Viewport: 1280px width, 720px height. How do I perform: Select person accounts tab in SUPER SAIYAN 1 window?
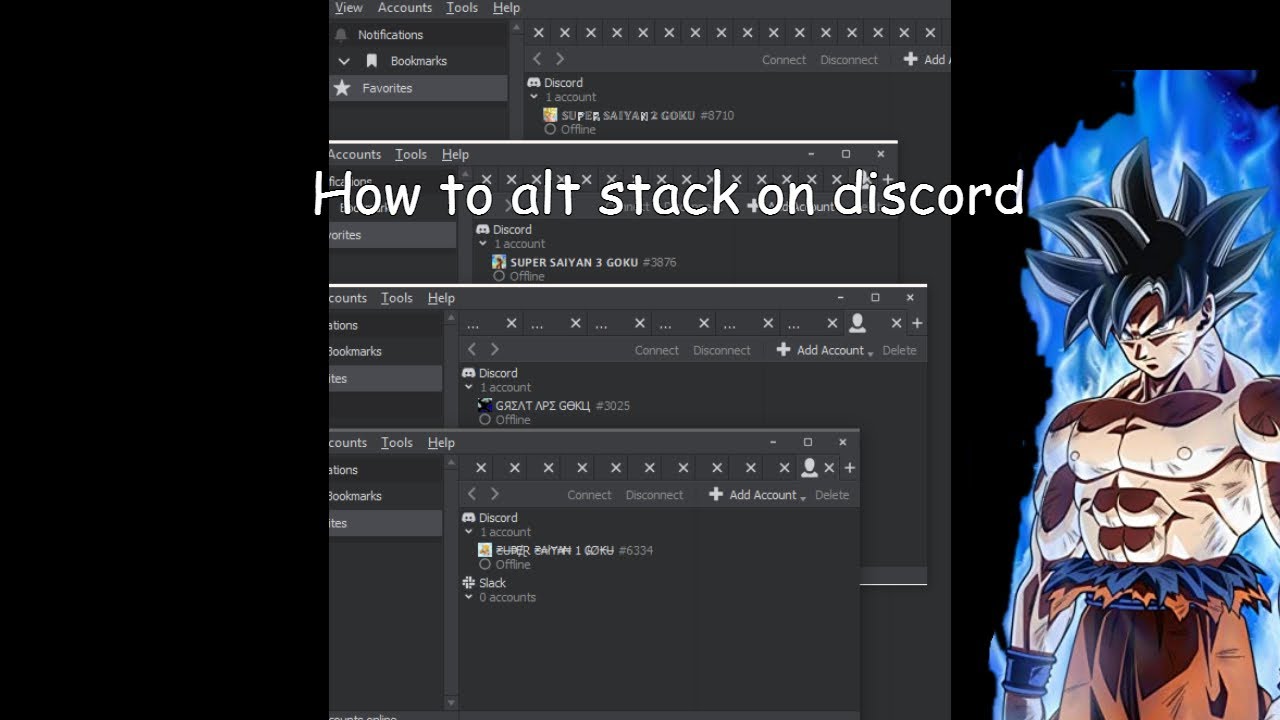(809, 468)
